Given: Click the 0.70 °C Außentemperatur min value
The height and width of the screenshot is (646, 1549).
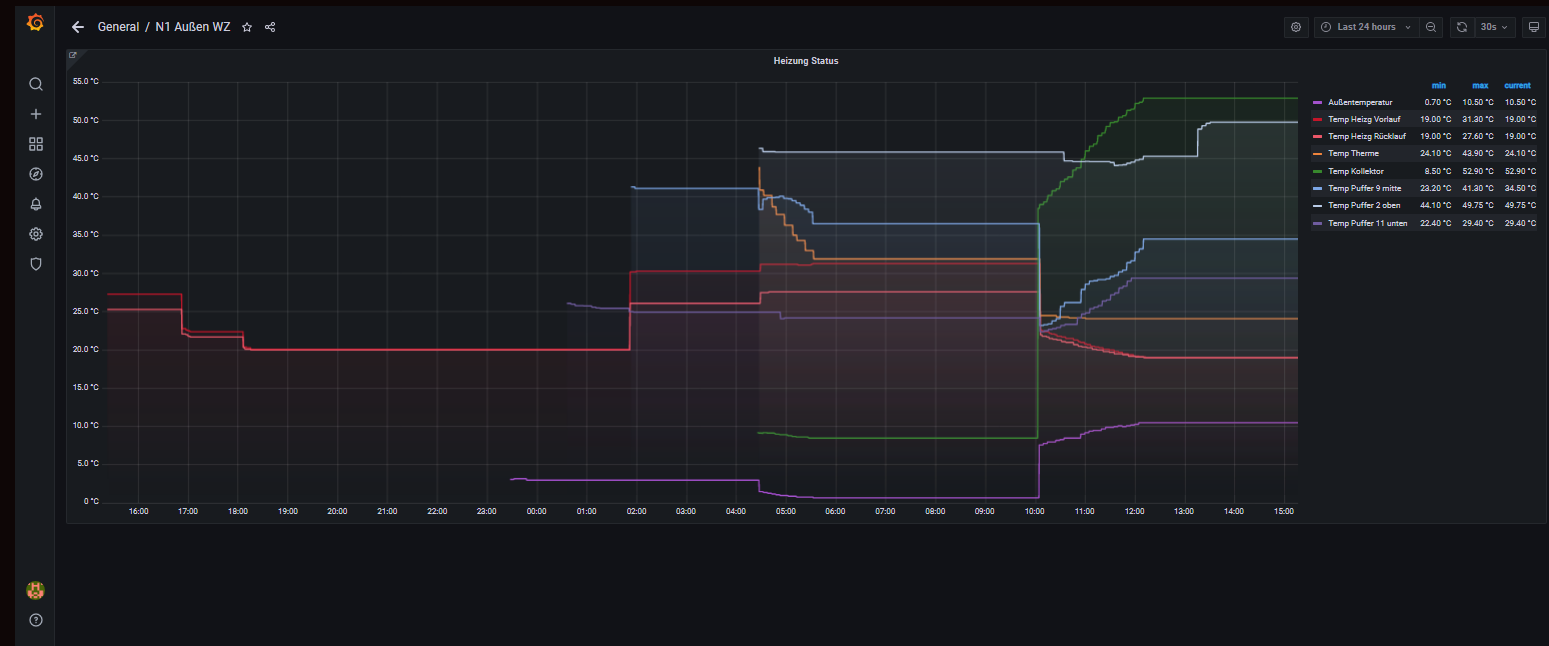Looking at the screenshot, I should pyautogui.click(x=1438, y=102).
